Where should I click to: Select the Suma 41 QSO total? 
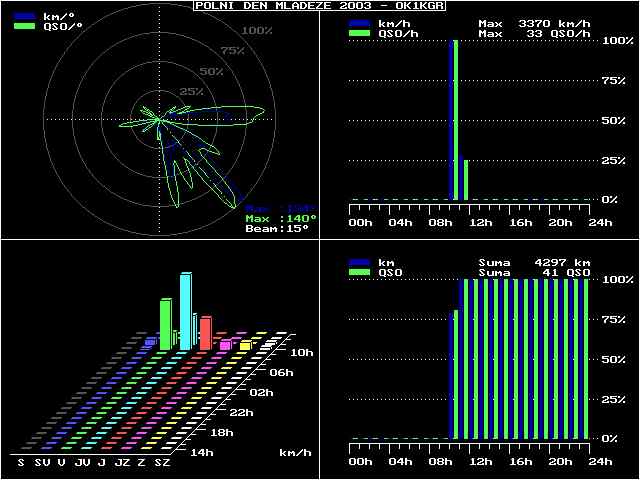(x=534, y=272)
